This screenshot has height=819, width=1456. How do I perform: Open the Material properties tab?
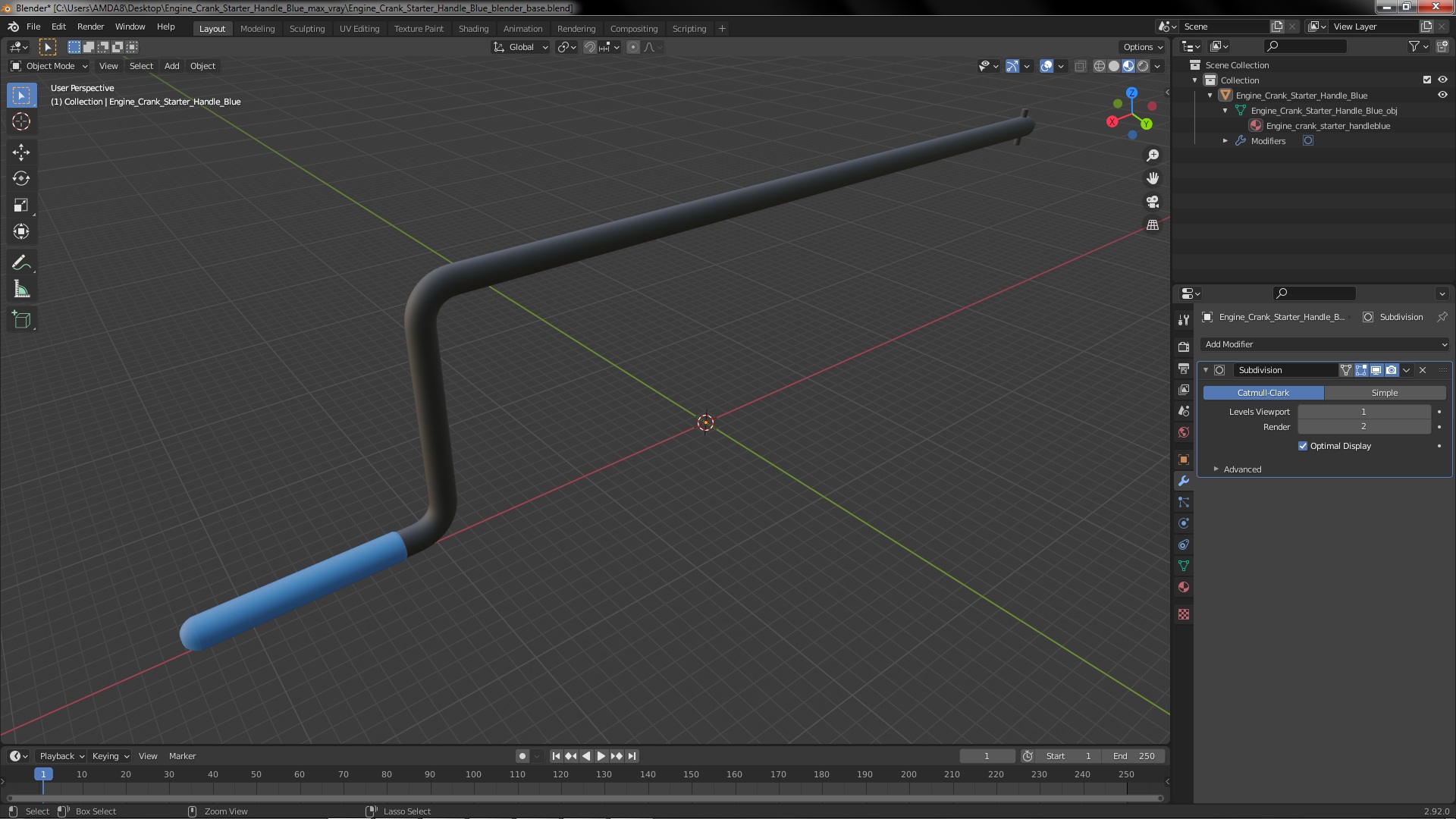pyautogui.click(x=1184, y=588)
